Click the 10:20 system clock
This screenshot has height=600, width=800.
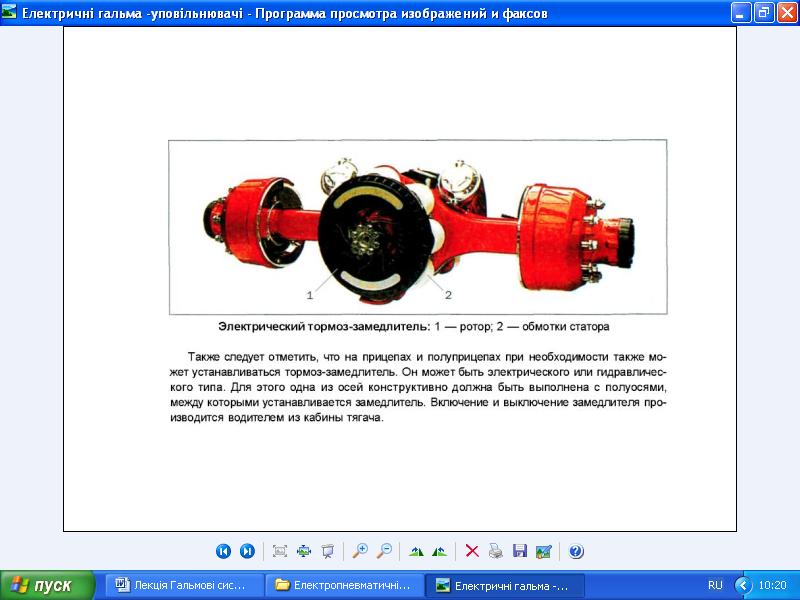pos(773,586)
